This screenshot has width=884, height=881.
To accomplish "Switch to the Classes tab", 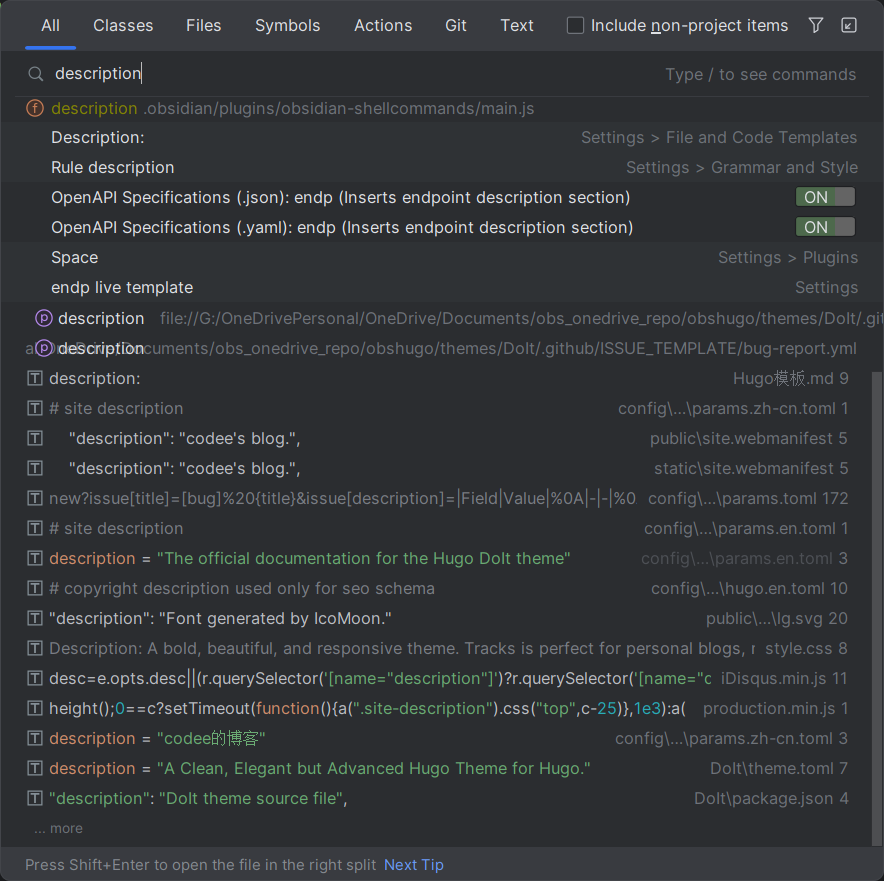I will coord(123,26).
